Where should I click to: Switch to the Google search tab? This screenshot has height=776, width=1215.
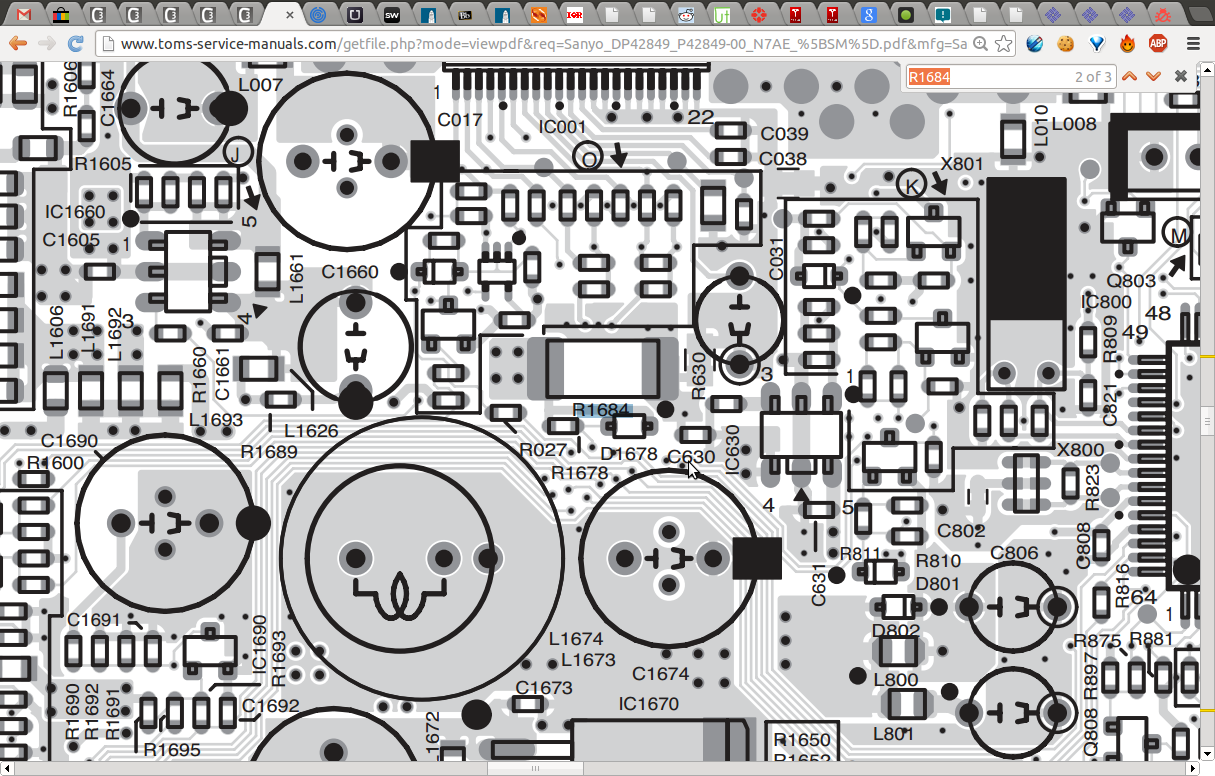click(870, 15)
